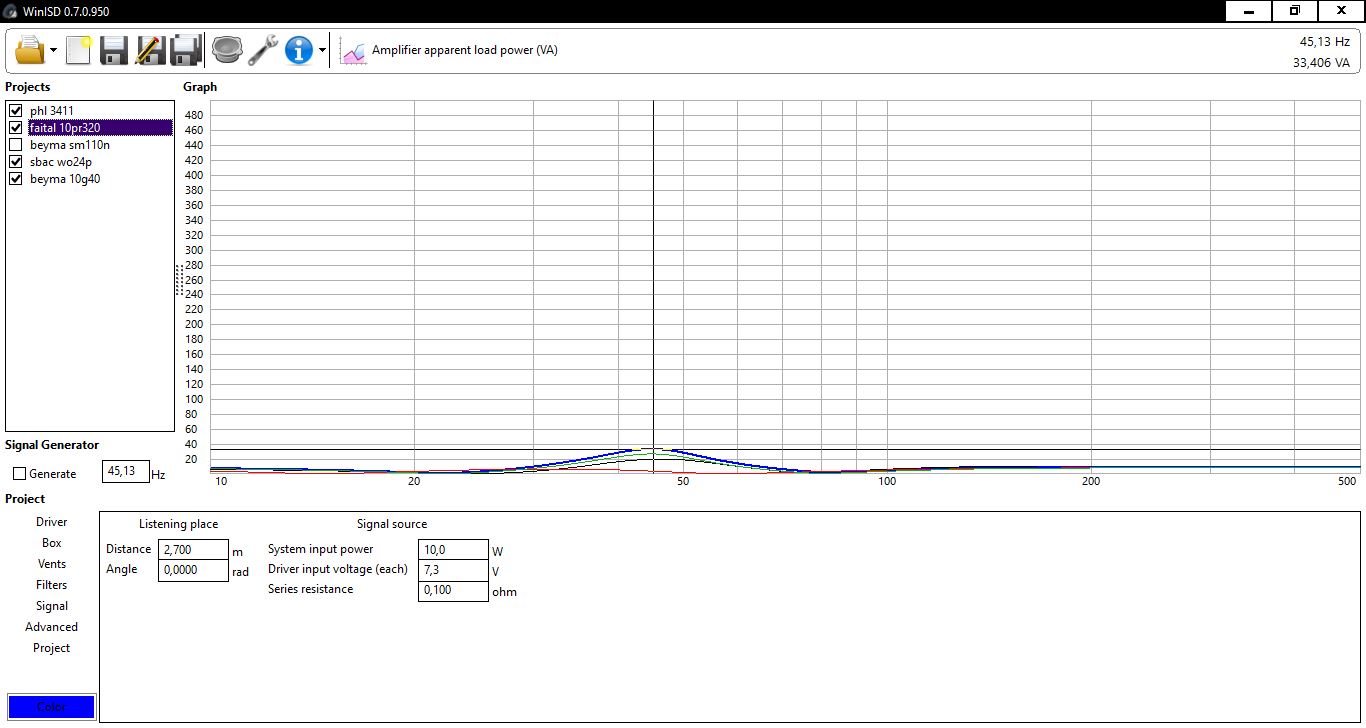This screenshot has width=1366, height=728.
Task: Switch to the Vents tab
Action: (x=52, y=564)
